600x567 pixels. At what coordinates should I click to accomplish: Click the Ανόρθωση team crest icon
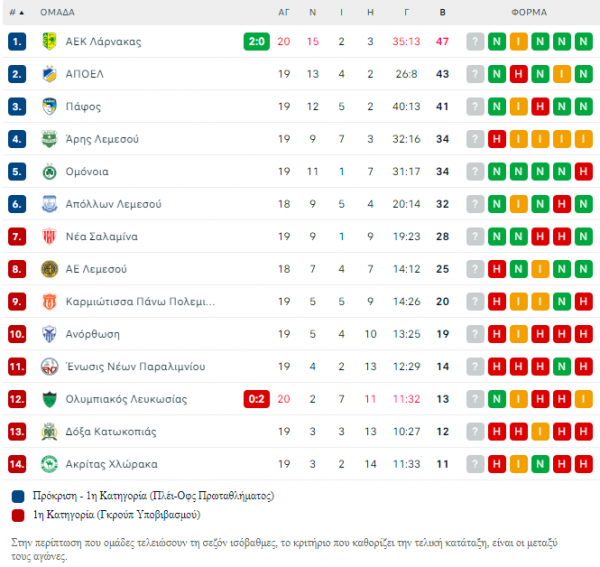pyautogui.click(x=49, y=334)
